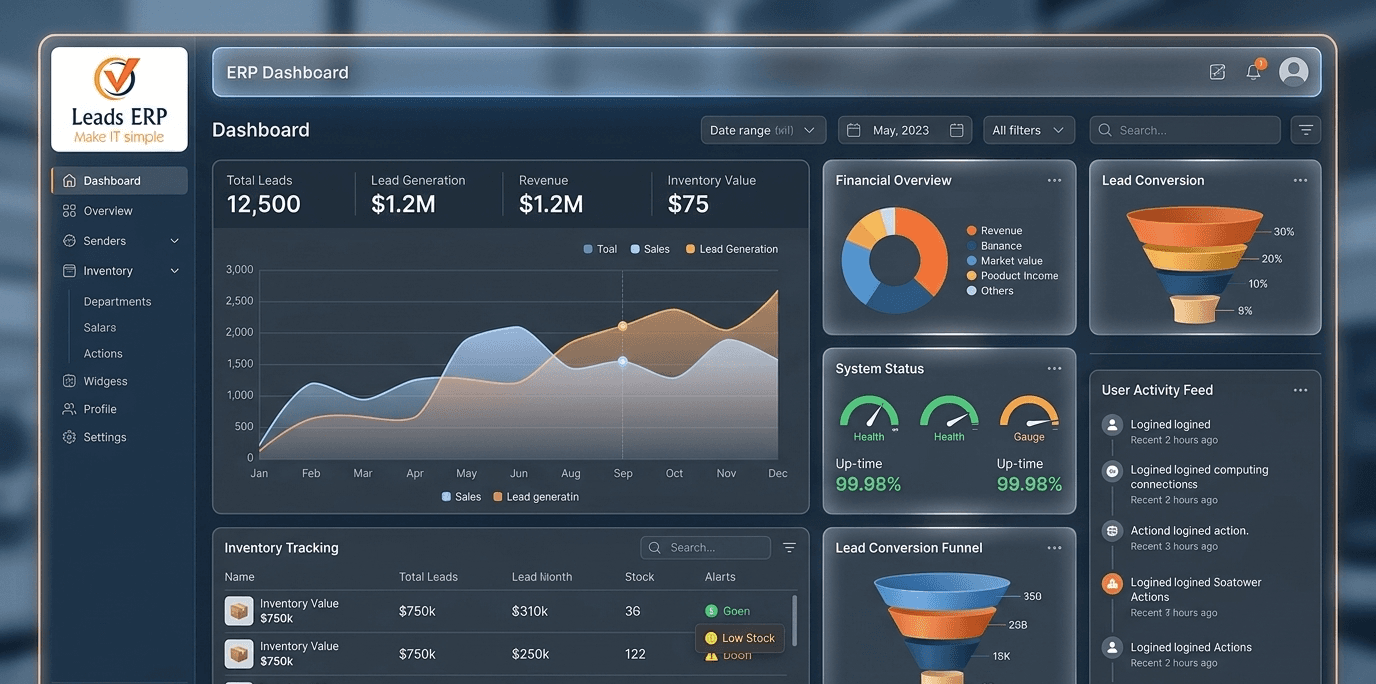Open the Date range dropdown
The height and width of the screenshot is (684, 1376).
(764, 130)
